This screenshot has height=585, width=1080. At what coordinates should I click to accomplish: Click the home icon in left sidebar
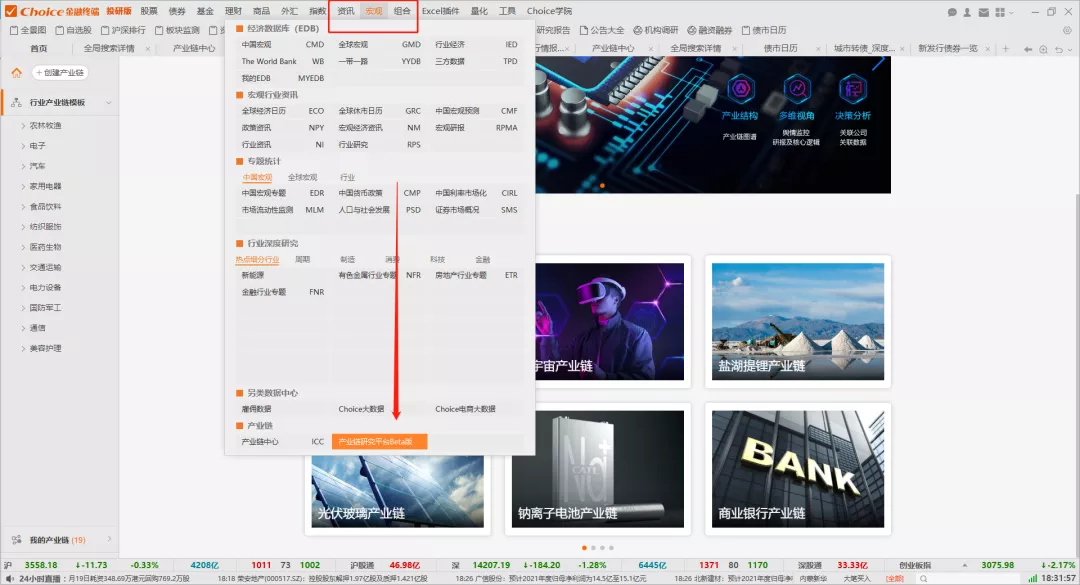tap(17, 73)
